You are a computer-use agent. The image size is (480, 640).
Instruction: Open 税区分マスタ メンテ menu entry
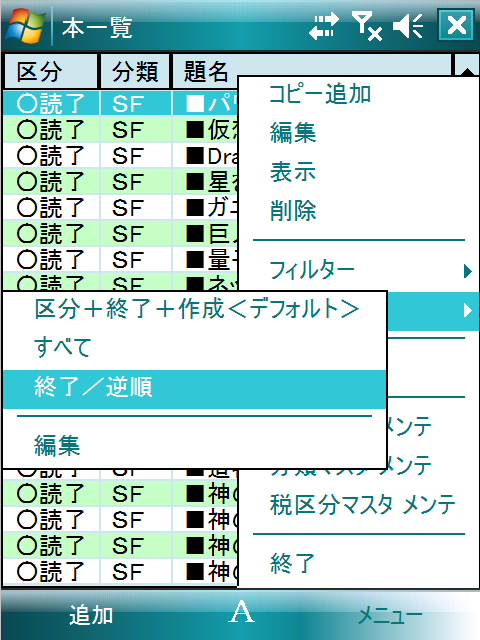(362, 504)
